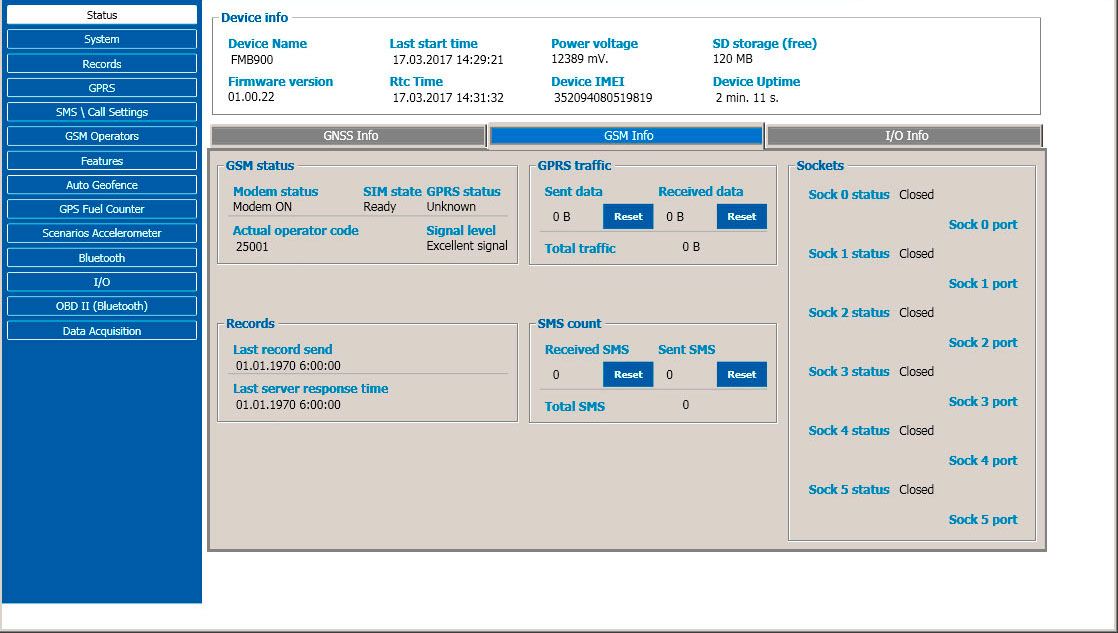Switch to the GNSS Info tab

[349, 136]
